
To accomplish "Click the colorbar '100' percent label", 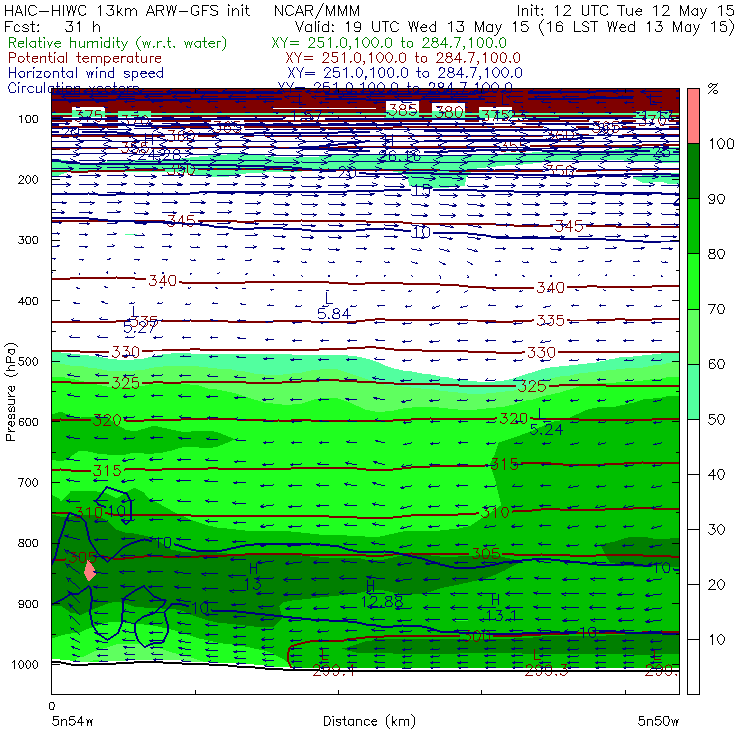I will pos(721,144).
